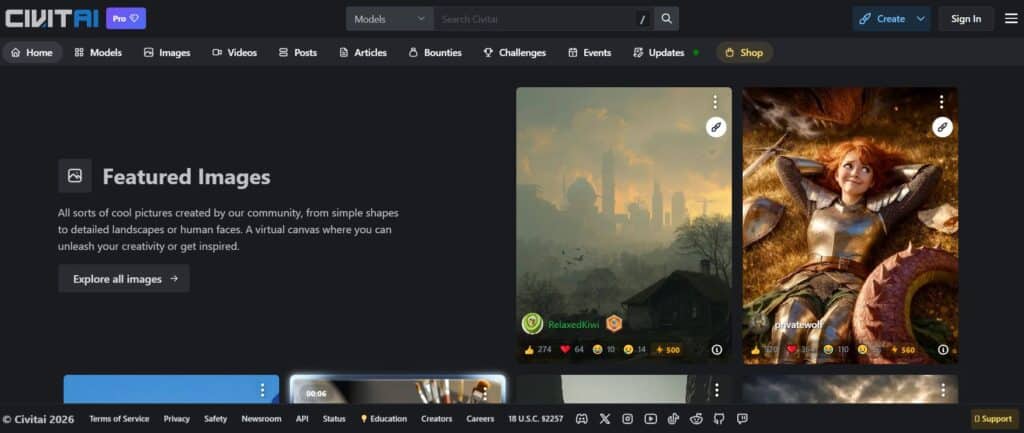Viewport: 1024px width, 433px height.
Task: Like the RelaxedKiwi image with thumbs up (274)
Action: coord(537,349)
